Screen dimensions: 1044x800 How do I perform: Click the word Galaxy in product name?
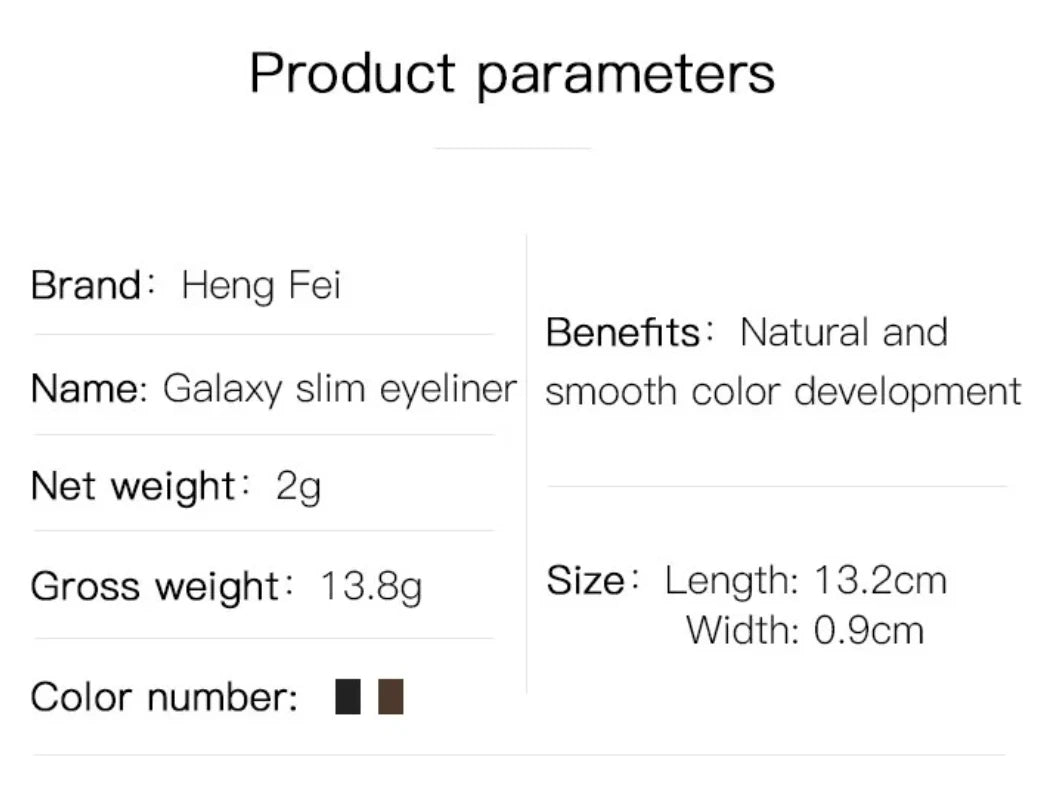coord(223,389)
